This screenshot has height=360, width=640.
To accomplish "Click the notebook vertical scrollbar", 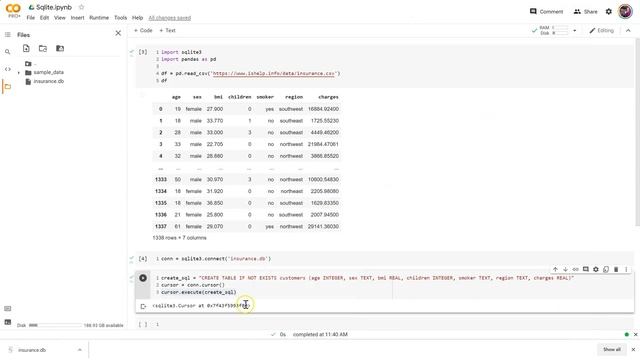I will click(637, 131).
